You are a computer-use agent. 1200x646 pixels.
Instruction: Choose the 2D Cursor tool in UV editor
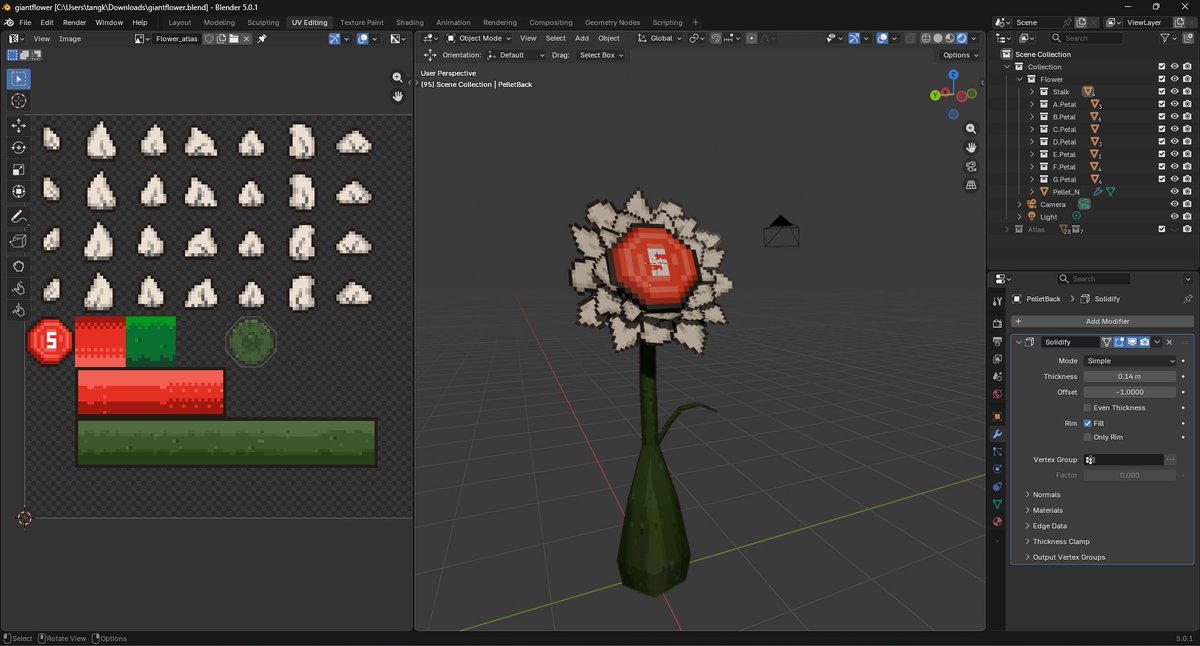(19, 101)
